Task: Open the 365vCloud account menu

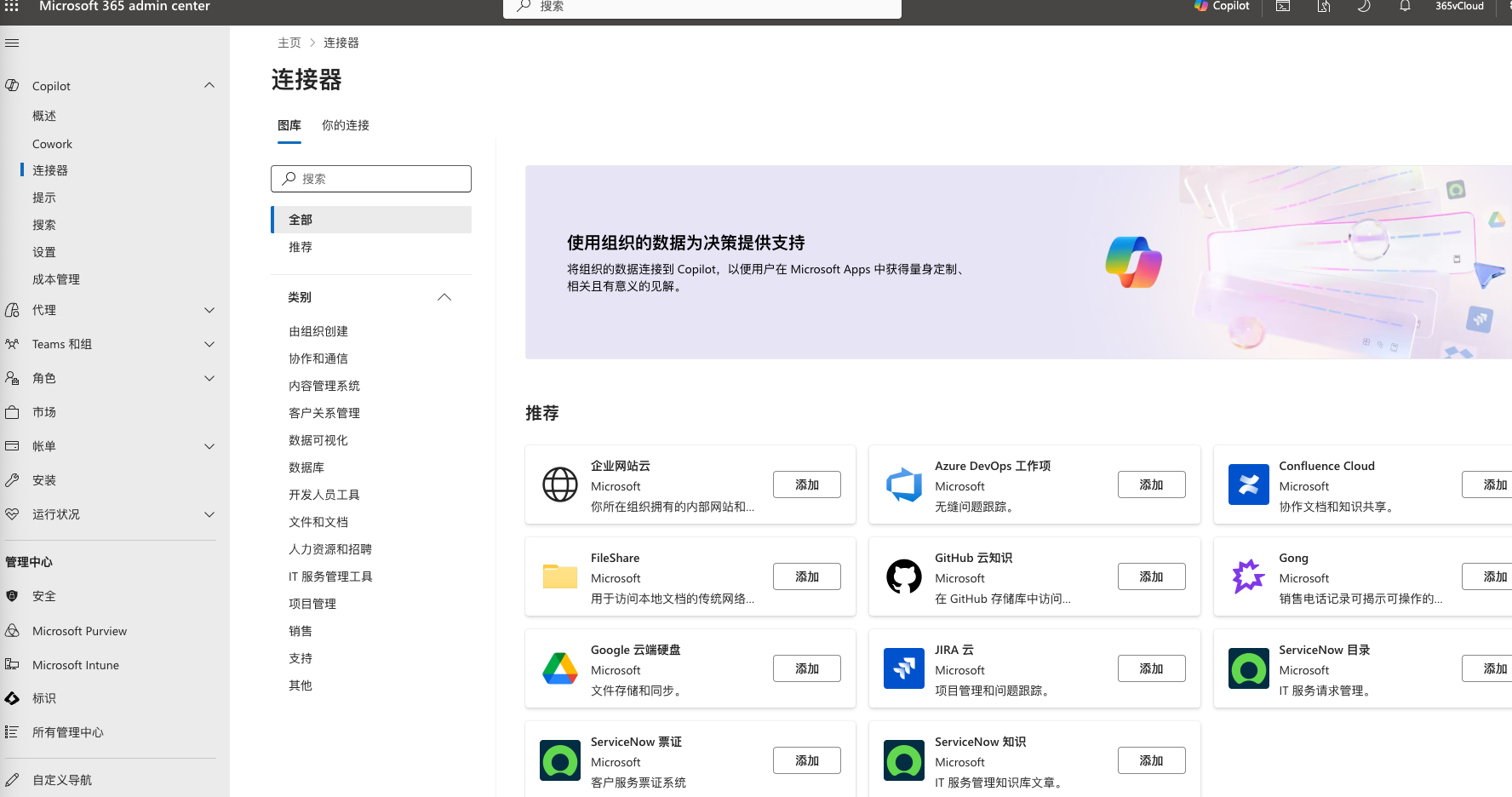Action: [x=1459, y=6]
